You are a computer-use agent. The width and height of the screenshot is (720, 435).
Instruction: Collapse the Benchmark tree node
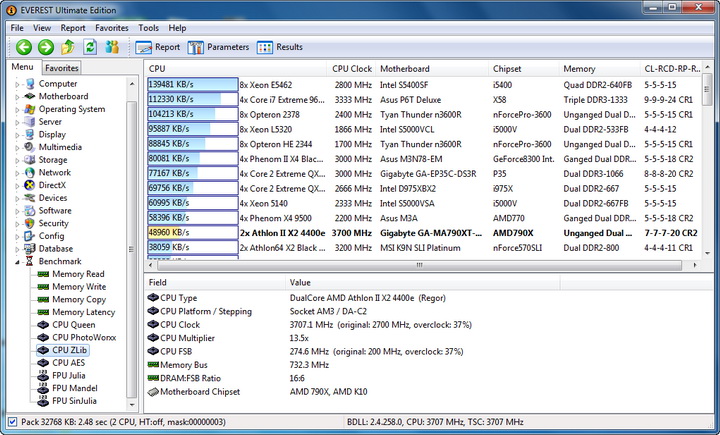tap(17, 262)
